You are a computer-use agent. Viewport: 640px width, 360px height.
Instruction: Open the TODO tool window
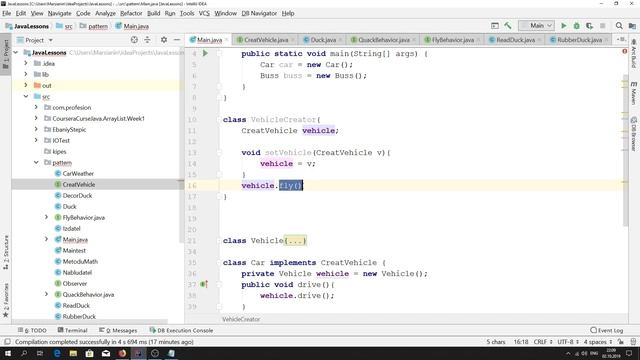click(32, 330)
